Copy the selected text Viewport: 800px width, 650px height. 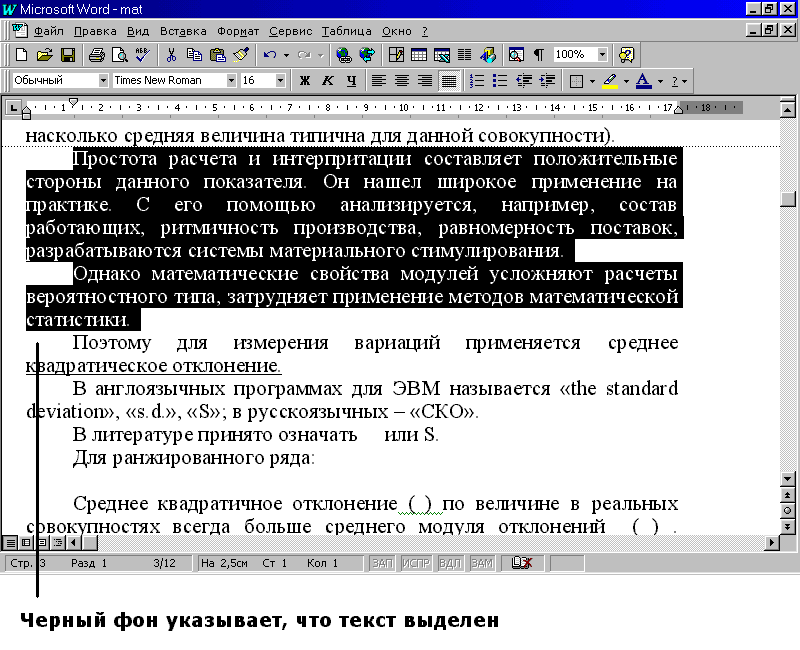(x=194, y=55)
